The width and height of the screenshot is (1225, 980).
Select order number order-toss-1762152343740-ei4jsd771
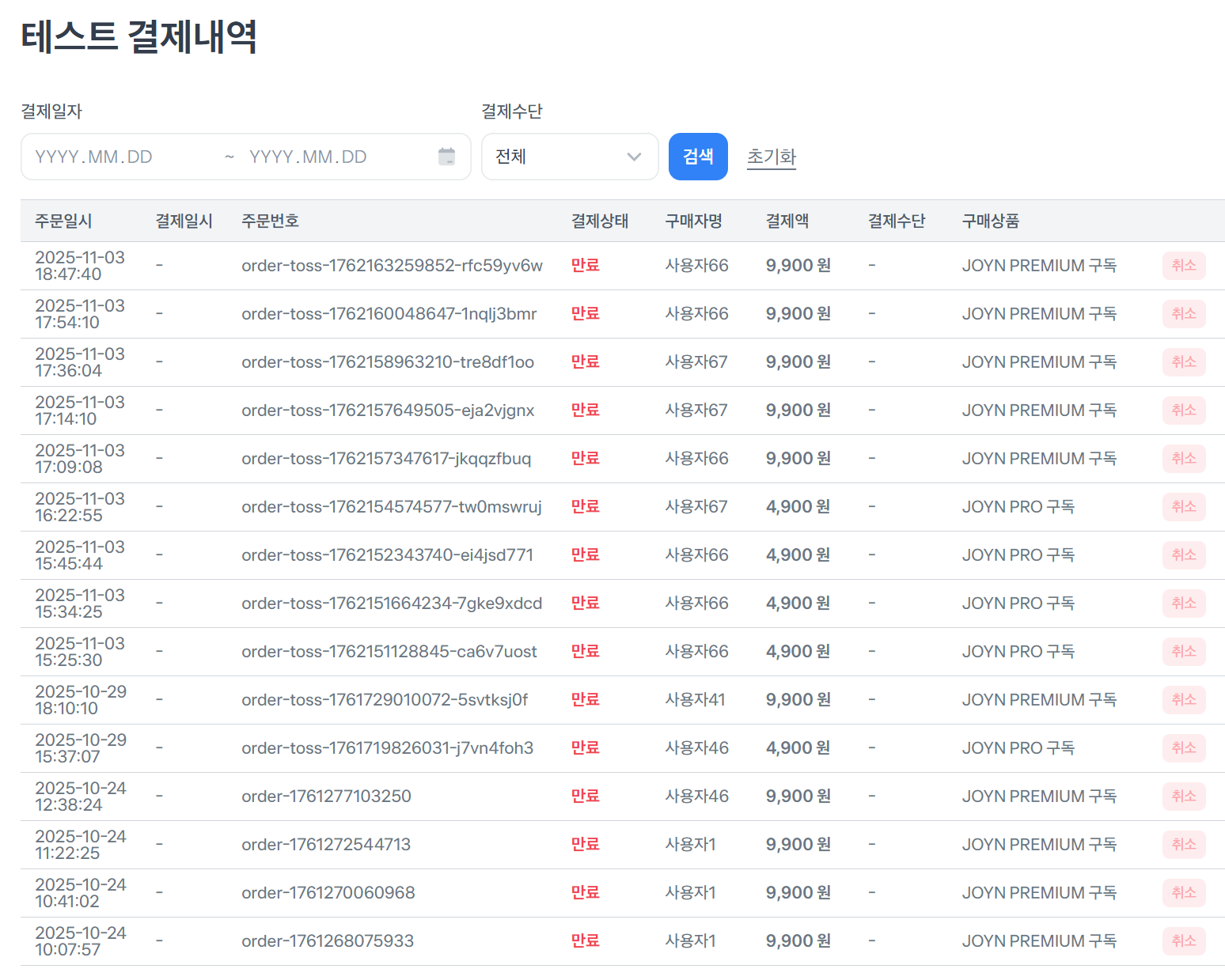388,555
